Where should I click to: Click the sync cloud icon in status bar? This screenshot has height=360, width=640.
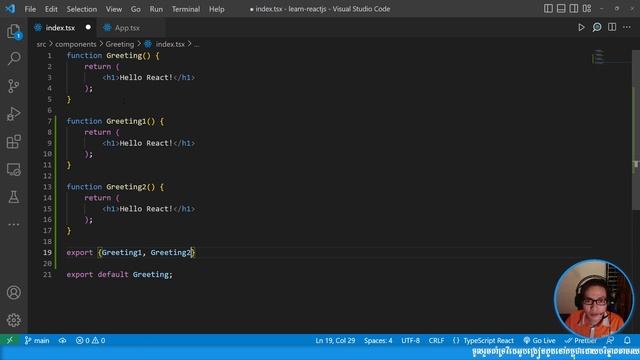(62, 340)
